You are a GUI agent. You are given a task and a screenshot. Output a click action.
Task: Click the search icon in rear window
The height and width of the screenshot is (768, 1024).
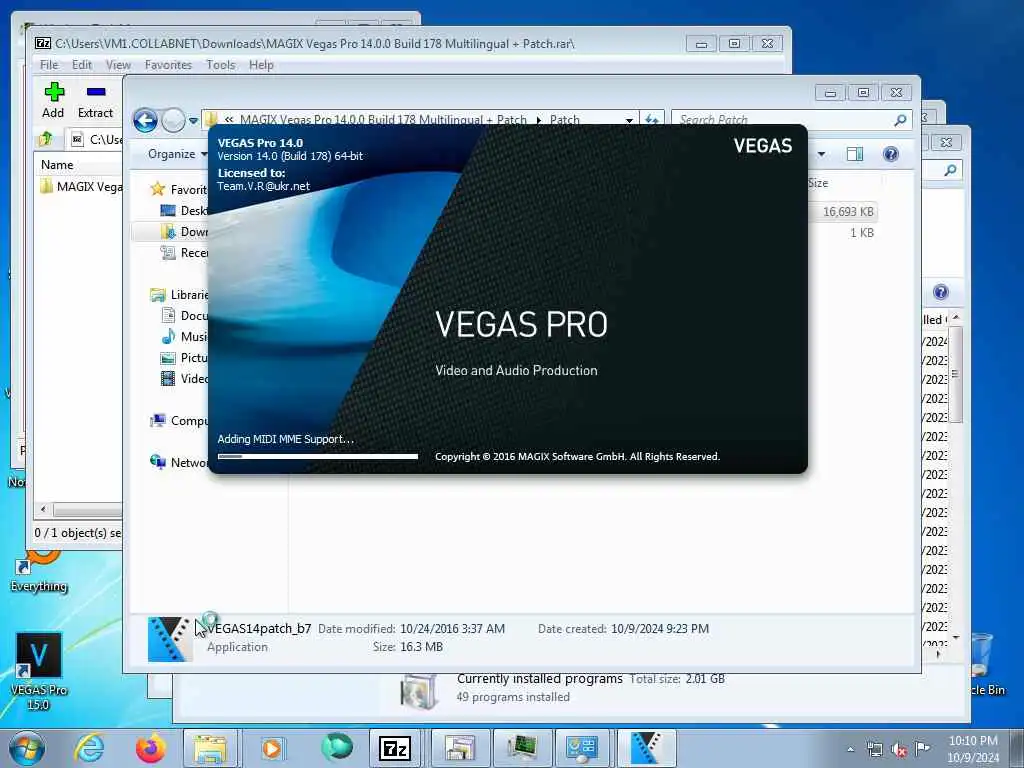pyautogui.click(x=950, y=170)
